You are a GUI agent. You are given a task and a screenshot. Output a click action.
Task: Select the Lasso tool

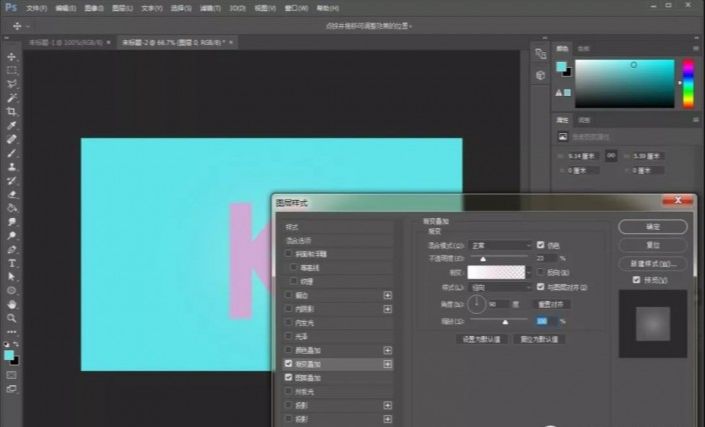tap(12, 84)
